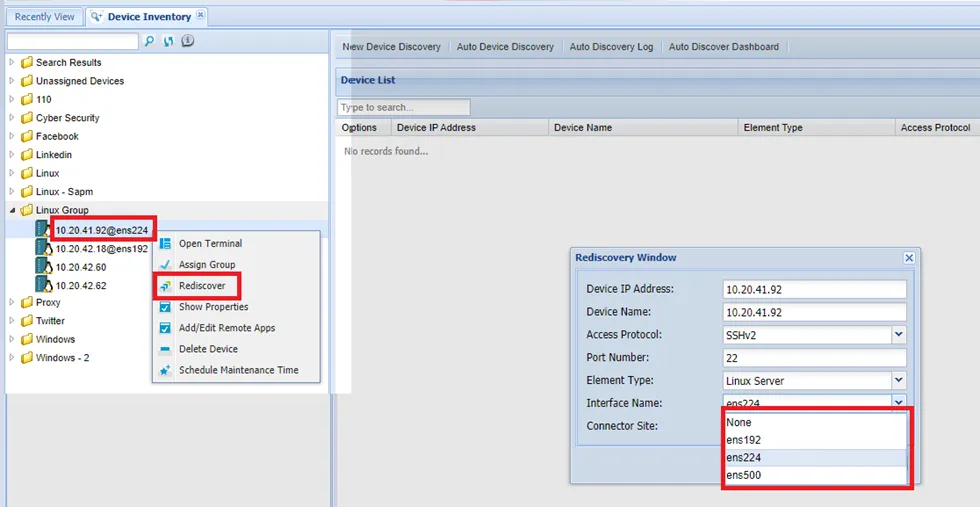Click the Rediscover menu icon
This screenshot has width=980, height=507.
tap(166, 286)
